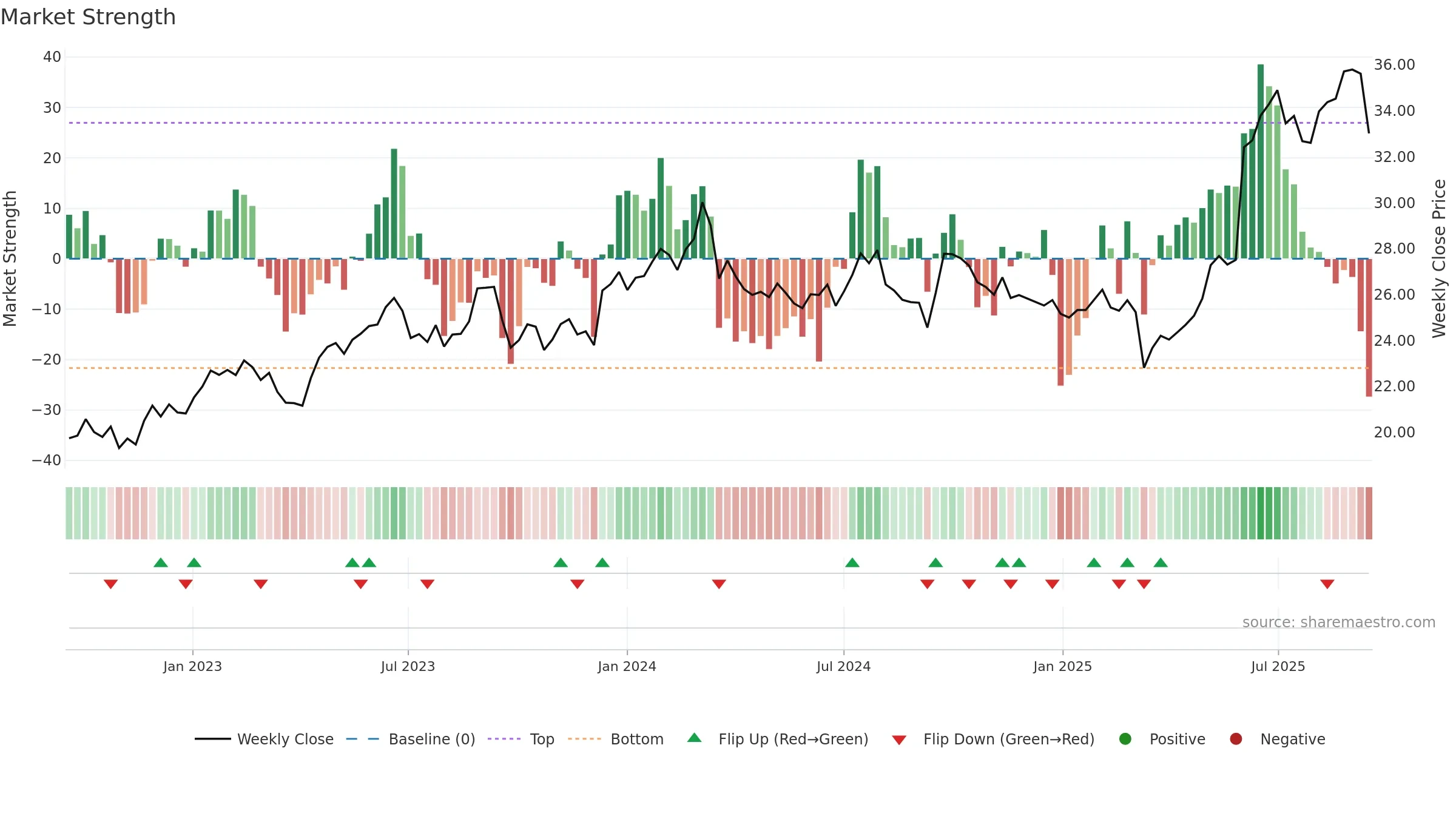Toggle the Weekly Close legend entry

click(264, 739)
